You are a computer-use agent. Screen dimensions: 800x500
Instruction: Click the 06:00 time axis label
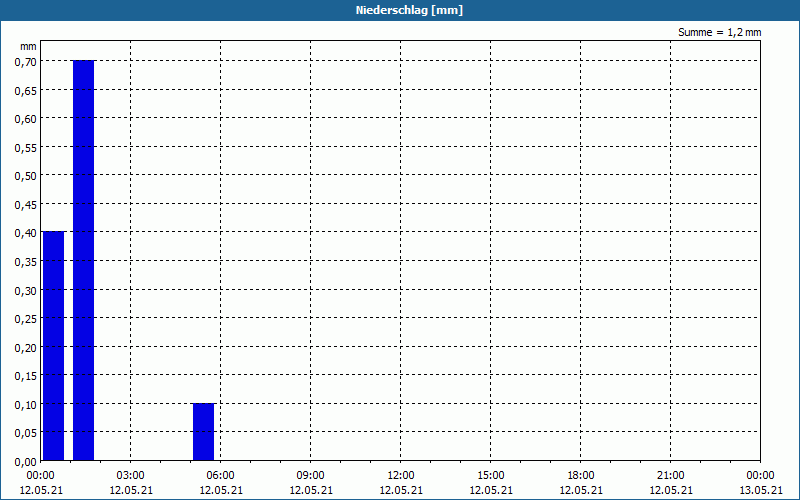[x=220, y=476]
